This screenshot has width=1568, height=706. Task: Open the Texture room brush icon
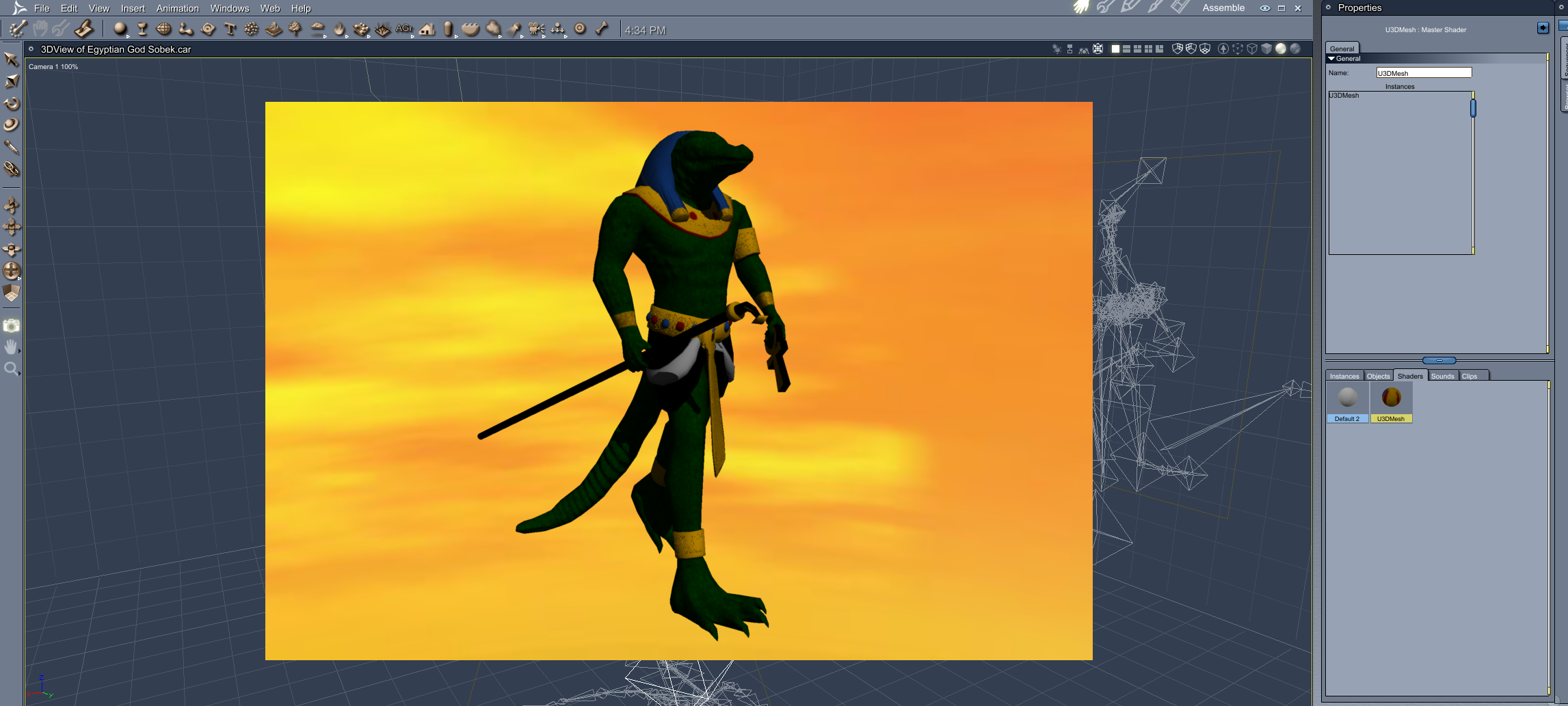click(1155, 8)
